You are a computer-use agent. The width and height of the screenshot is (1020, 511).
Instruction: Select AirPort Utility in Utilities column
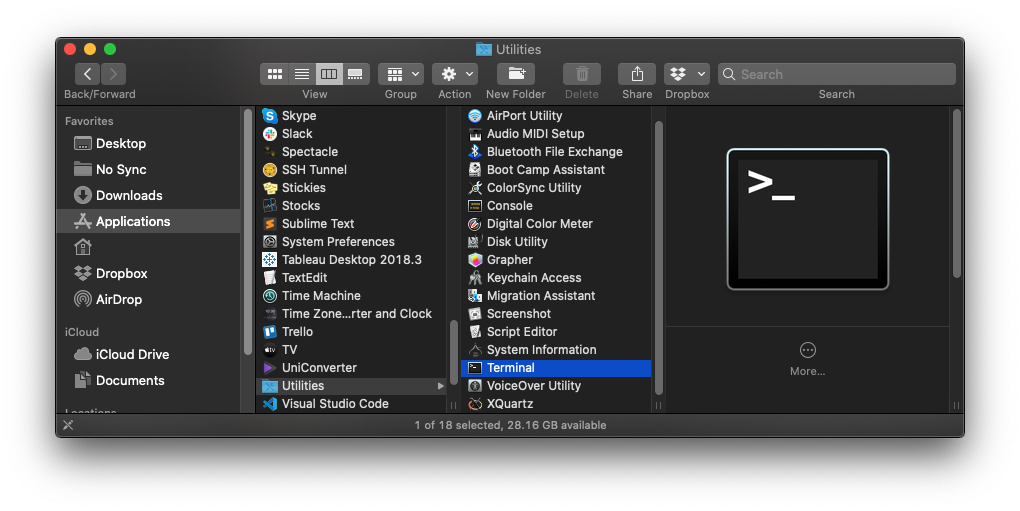[x=556, y=116]
